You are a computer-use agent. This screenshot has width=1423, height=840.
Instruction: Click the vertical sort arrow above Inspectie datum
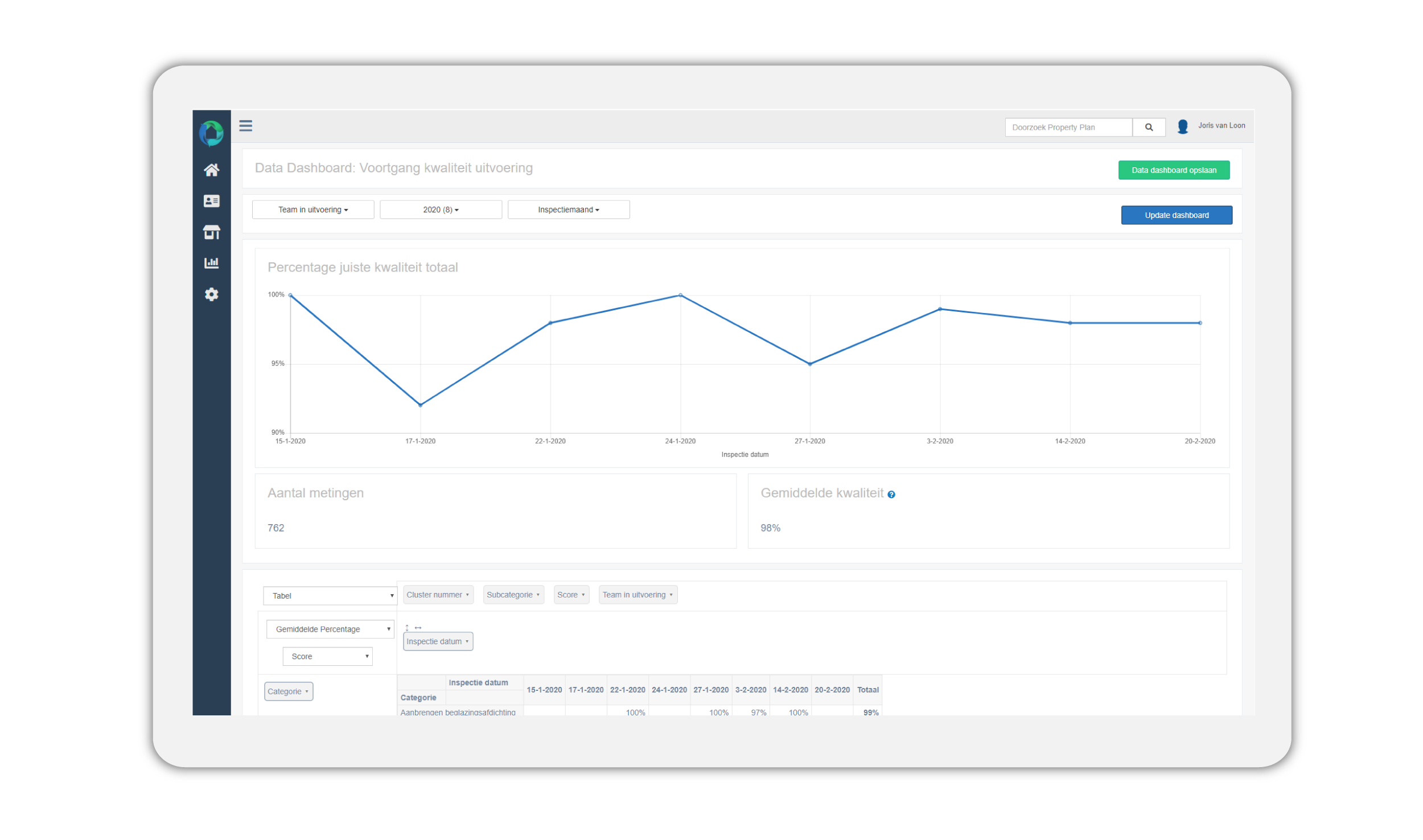[407, 628]
